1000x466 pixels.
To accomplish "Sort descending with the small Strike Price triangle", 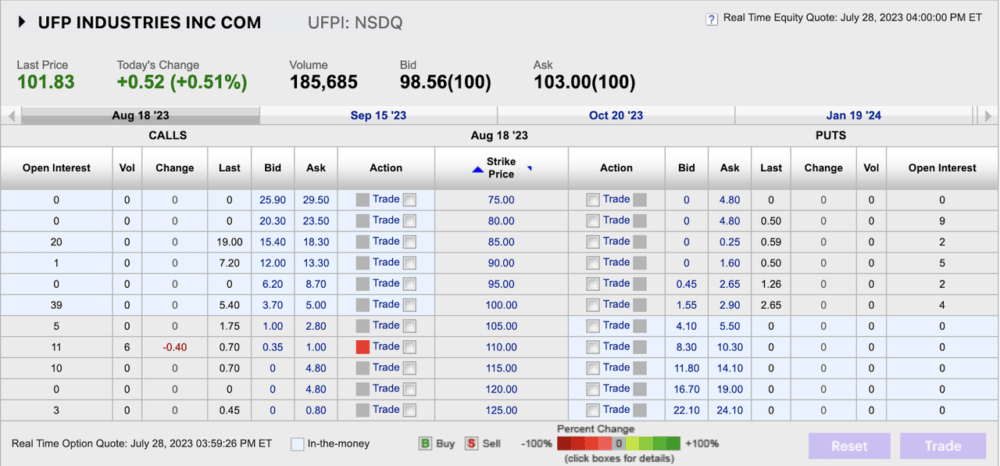I will (x=529, y=169).
